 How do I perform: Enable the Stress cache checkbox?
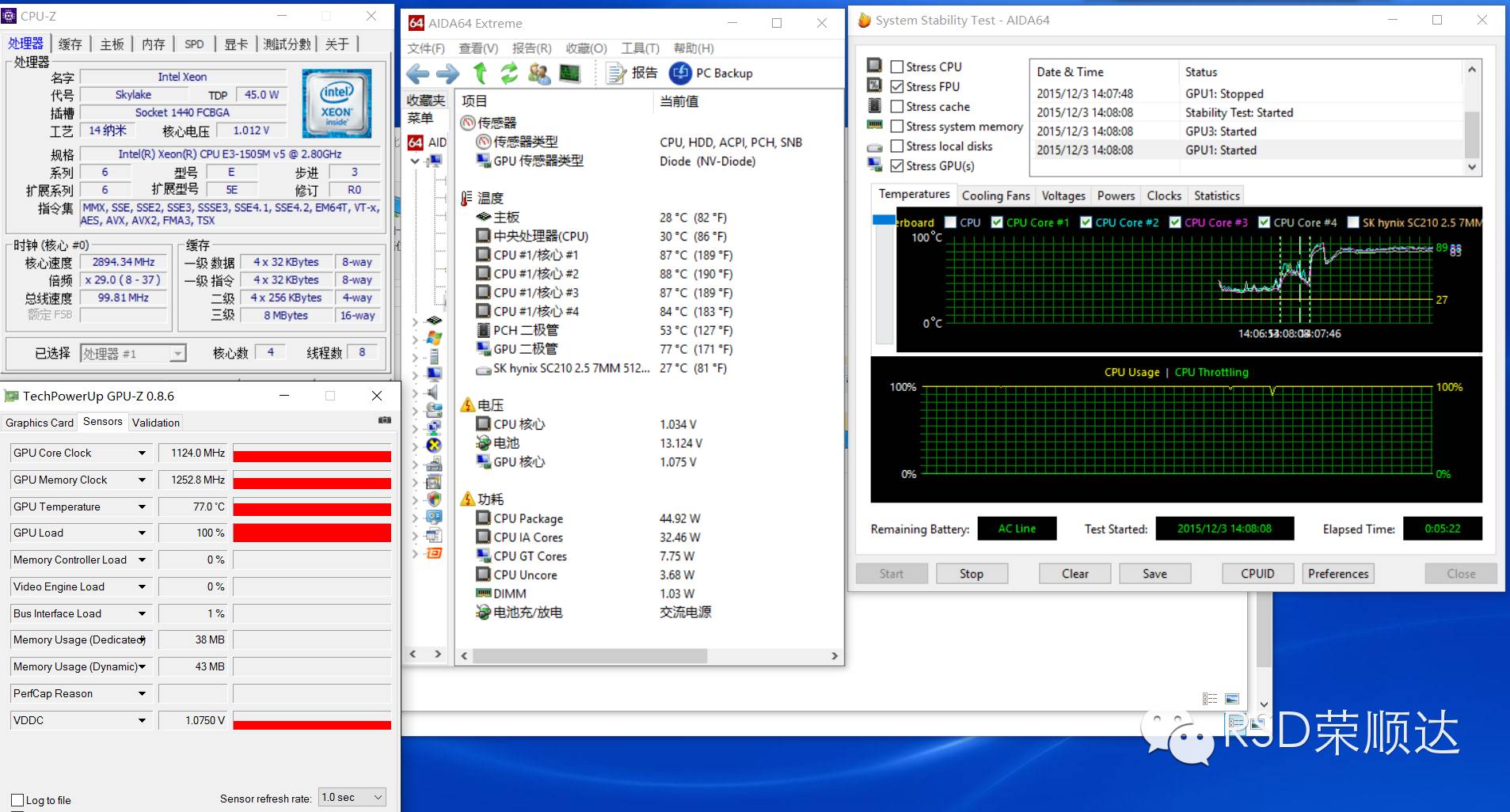[x=897, y=107]
